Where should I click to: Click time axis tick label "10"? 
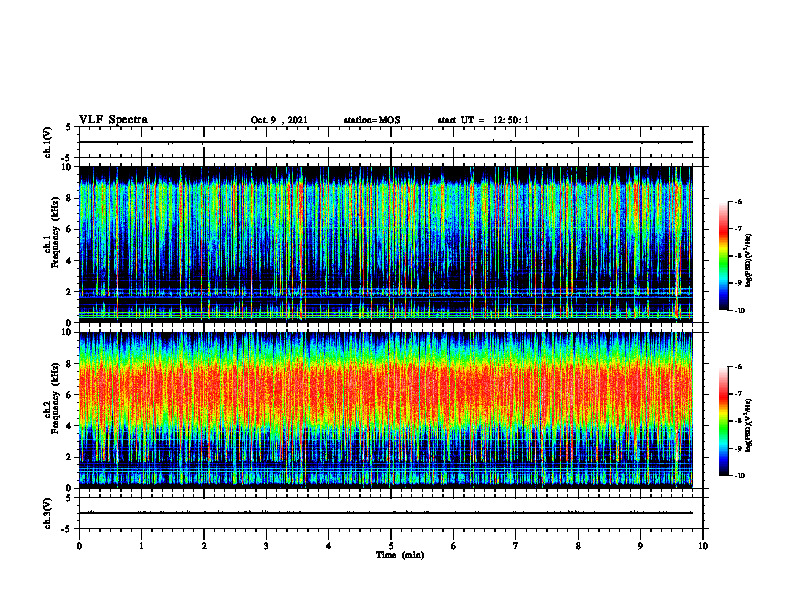[x=703, y=546]
